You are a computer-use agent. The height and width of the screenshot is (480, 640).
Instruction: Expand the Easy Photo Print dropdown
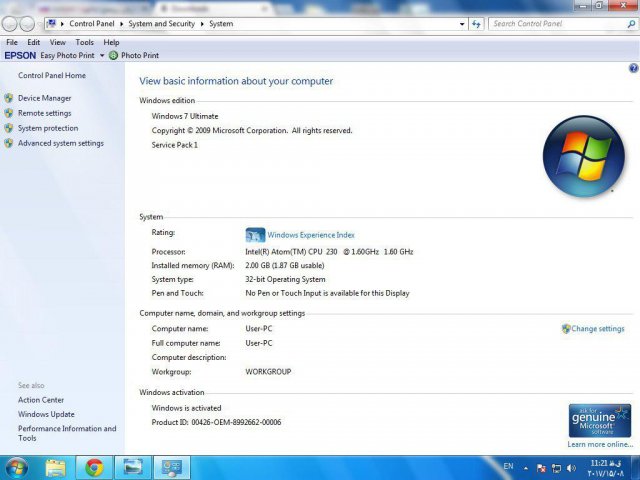[101, 56]
